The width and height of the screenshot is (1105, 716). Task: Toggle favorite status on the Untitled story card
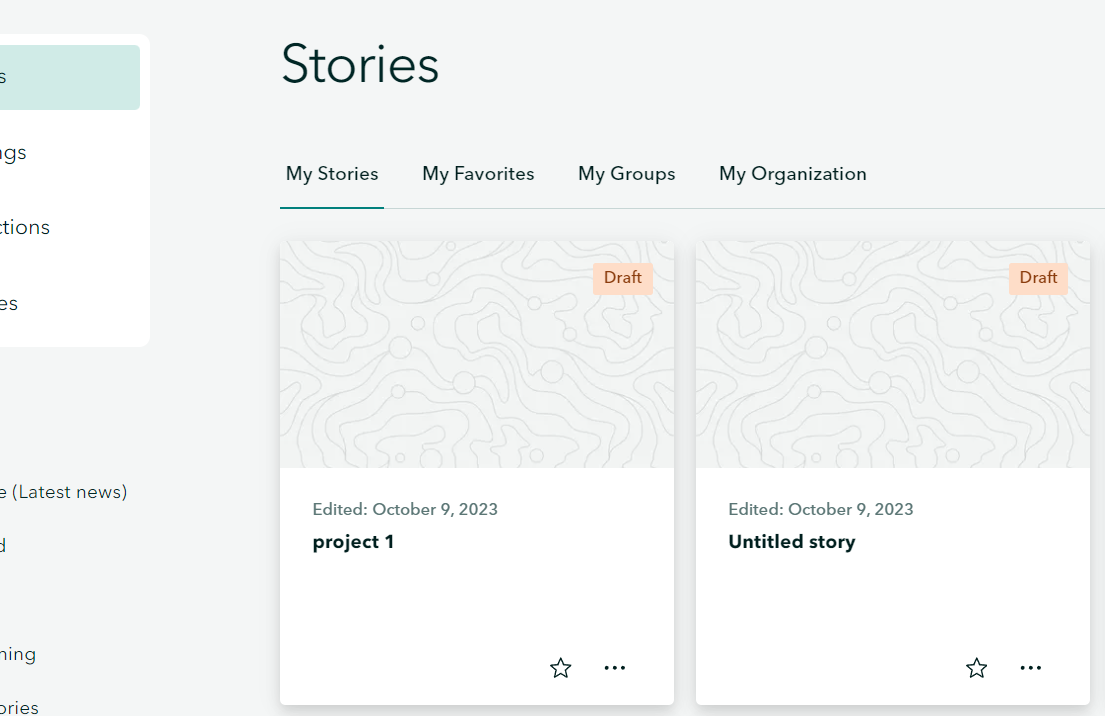[976, 667]
